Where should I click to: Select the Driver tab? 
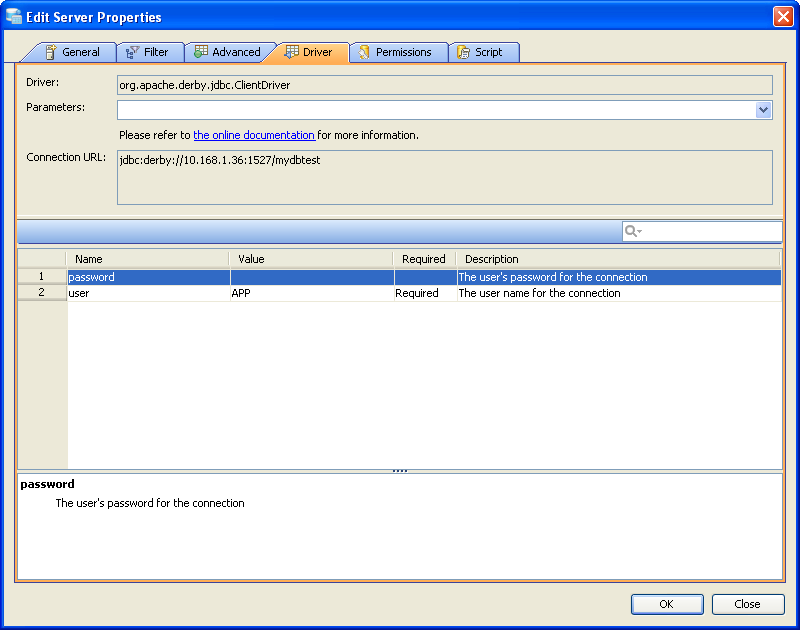pyautogui.click(x=309, y=52)
